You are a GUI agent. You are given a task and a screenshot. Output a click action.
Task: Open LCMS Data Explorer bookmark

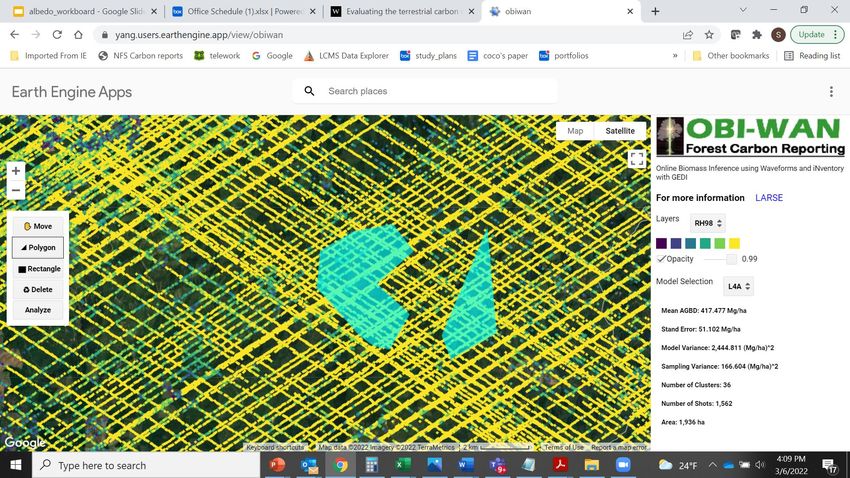pyautogui.click(x=346, y=56)
